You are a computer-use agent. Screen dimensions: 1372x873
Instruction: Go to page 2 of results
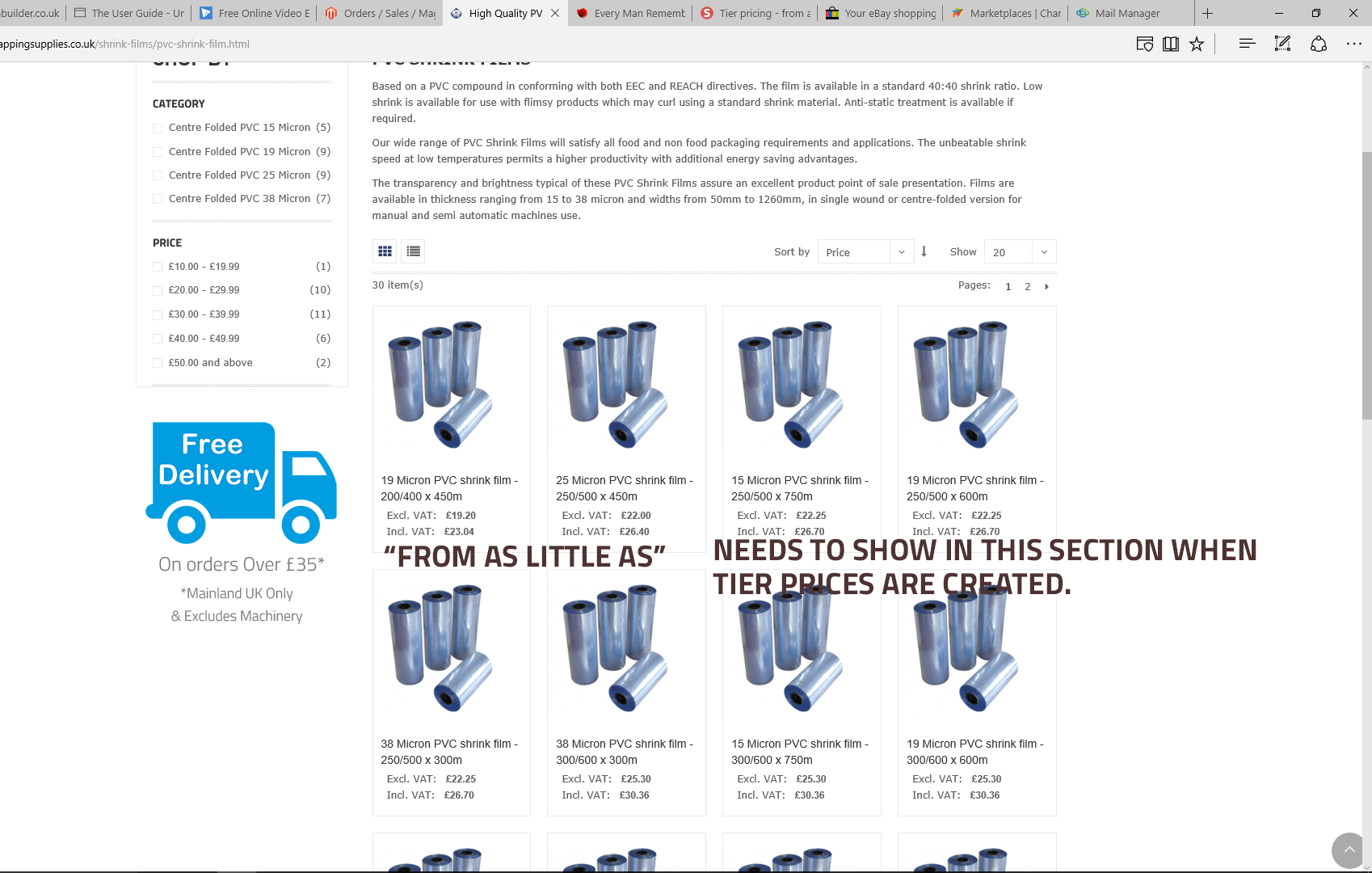click(1027, 286)
